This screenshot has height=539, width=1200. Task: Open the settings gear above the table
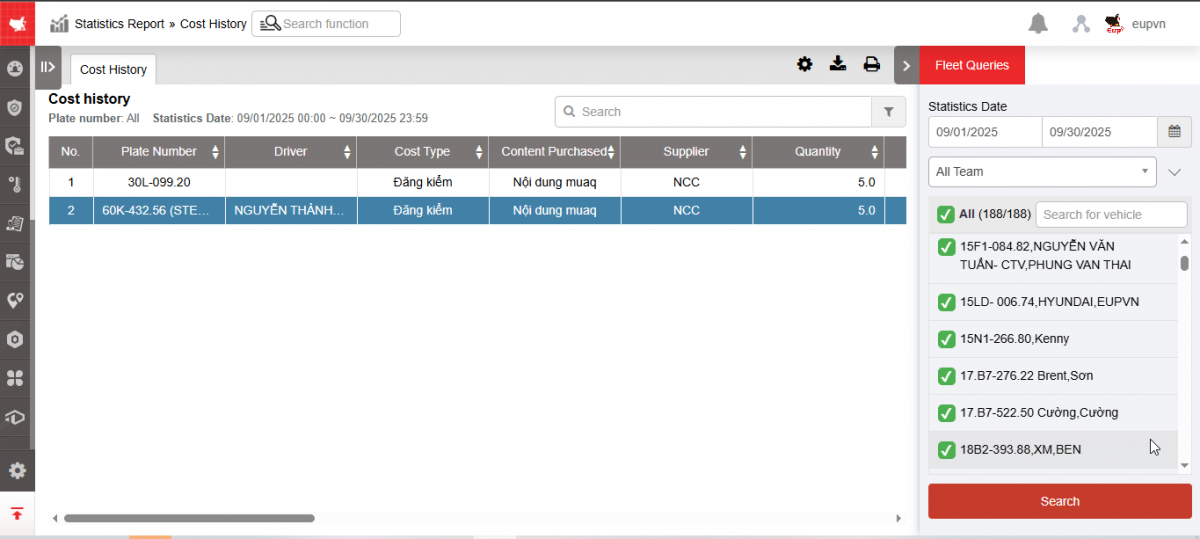[805, 65]
